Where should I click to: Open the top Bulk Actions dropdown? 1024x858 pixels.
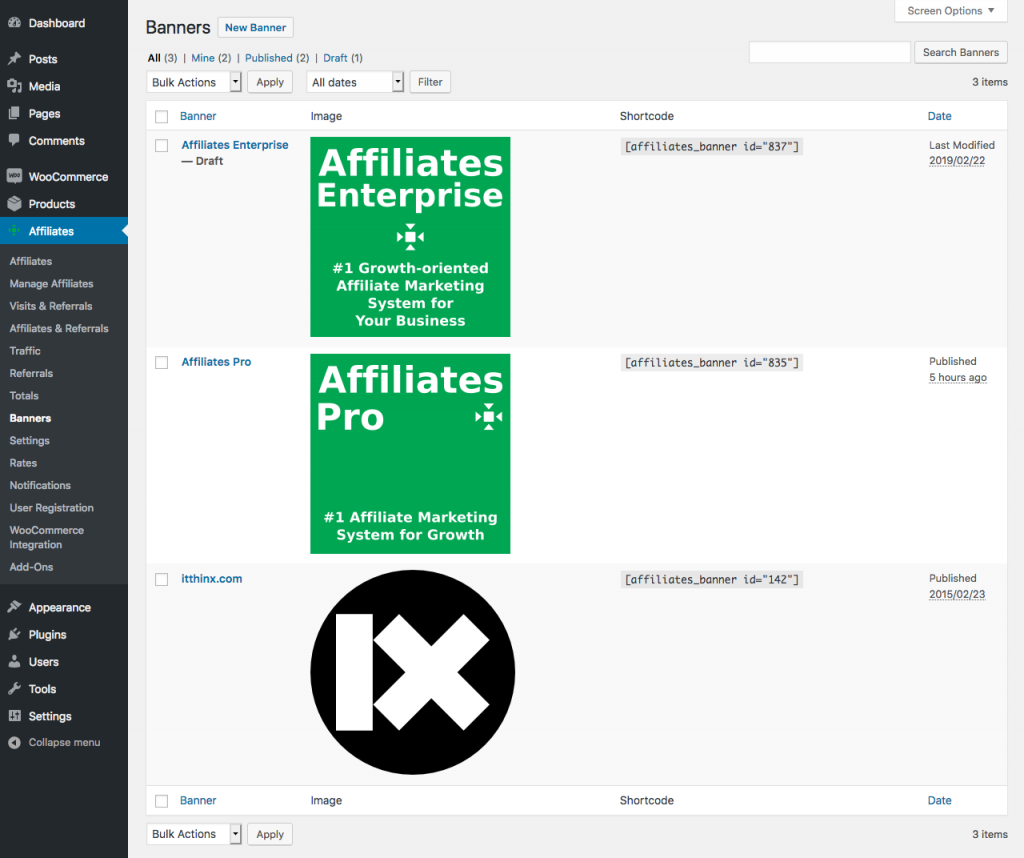tap(194, 82)
